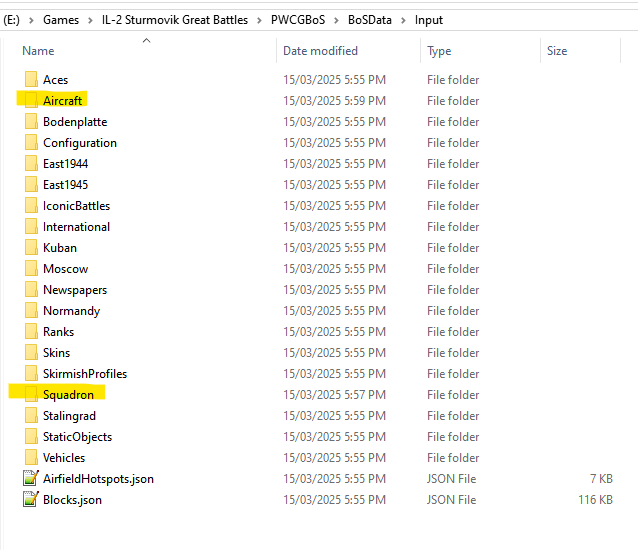The height and width of the screenshot is (550, 638).
Task: Navigate to Games in address bar
Action: pos(61,20)
